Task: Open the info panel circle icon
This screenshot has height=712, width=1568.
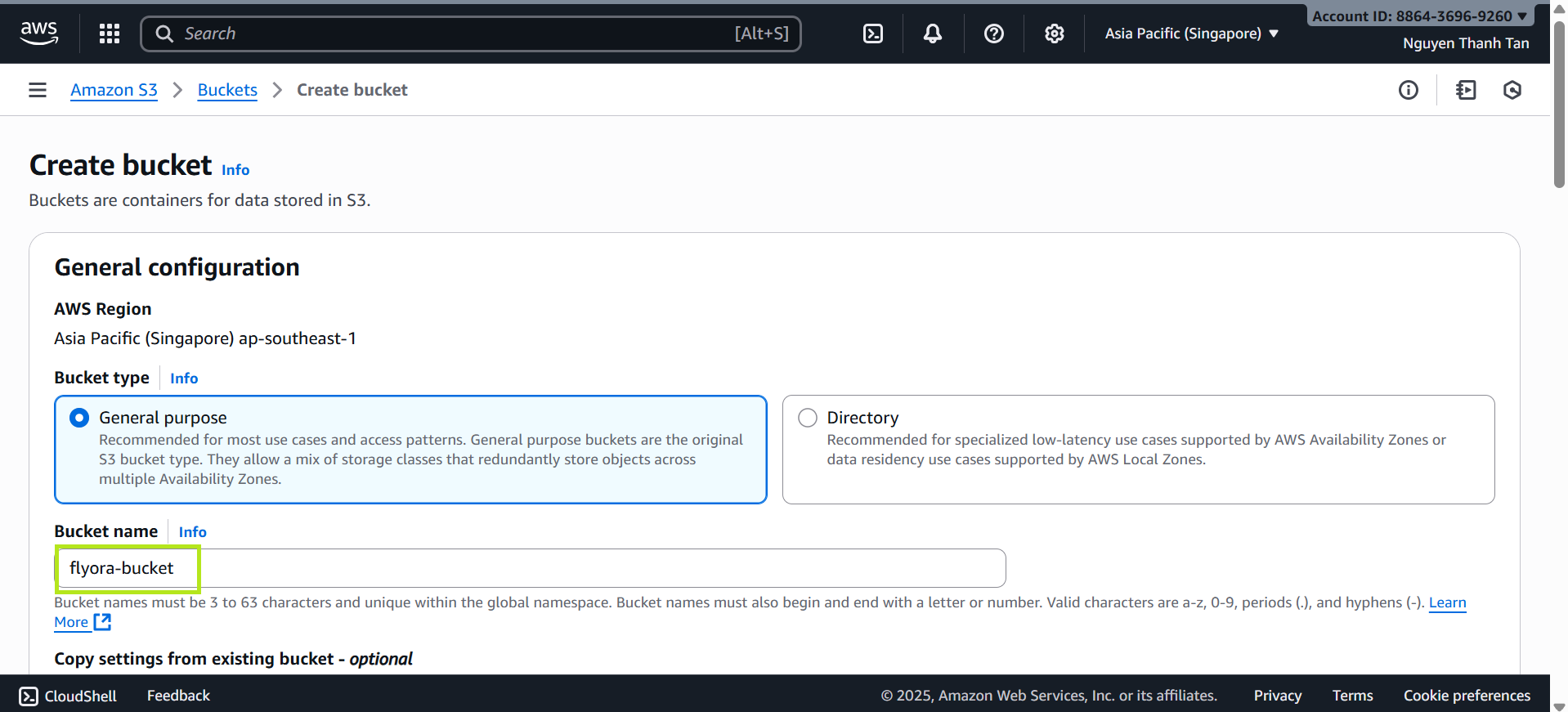Action: (1408, 90)
